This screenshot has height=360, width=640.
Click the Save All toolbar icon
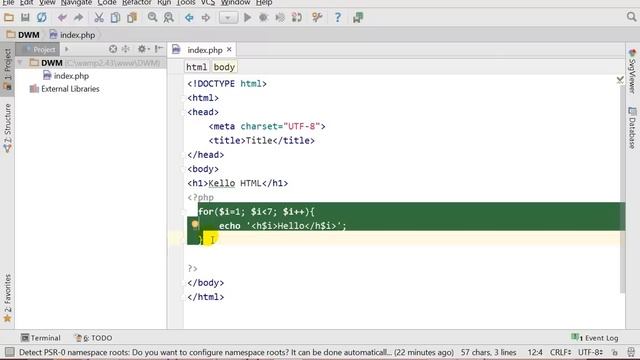coord(25,18)
